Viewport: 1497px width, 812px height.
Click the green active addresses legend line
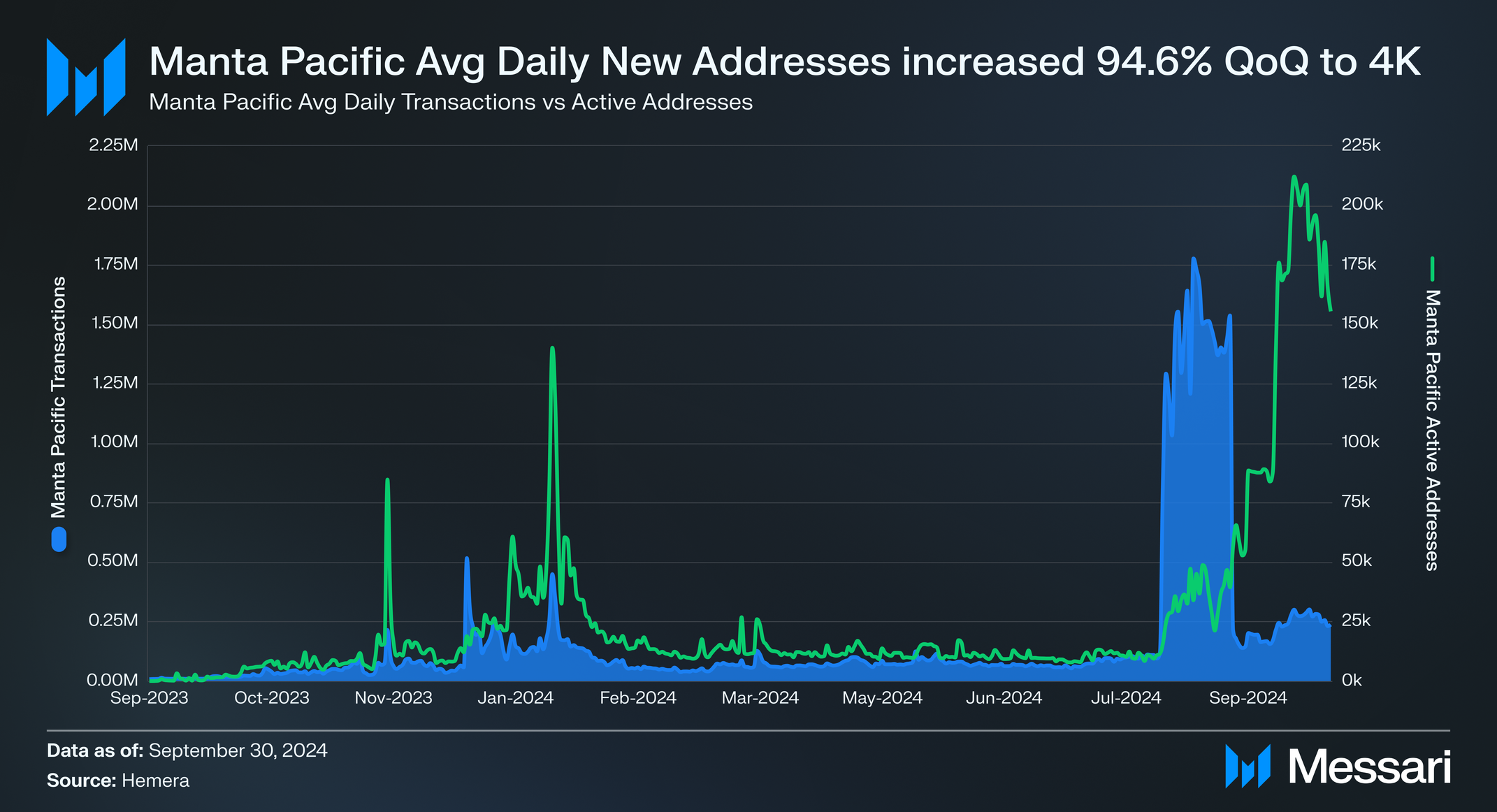coord(1432,269)
